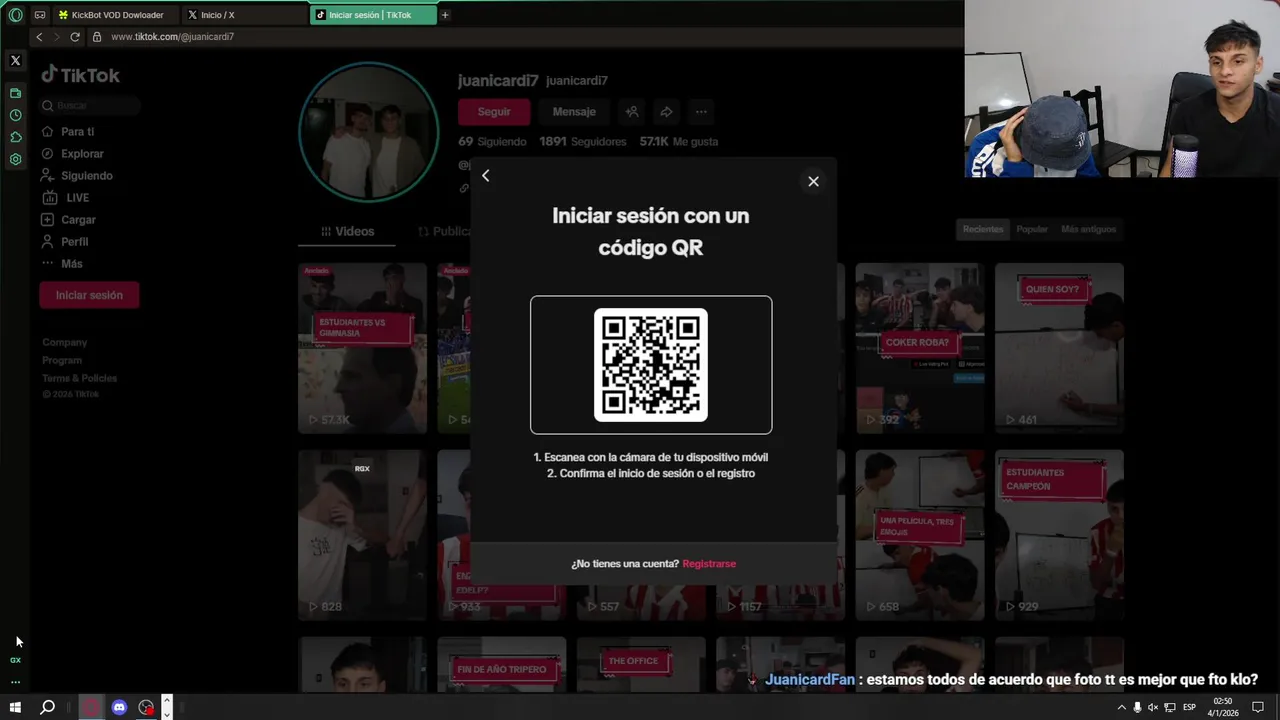The image size is (1280, 720).
Task: Open the wallet icon in Opera sidebar
Action: click(15, 93)
